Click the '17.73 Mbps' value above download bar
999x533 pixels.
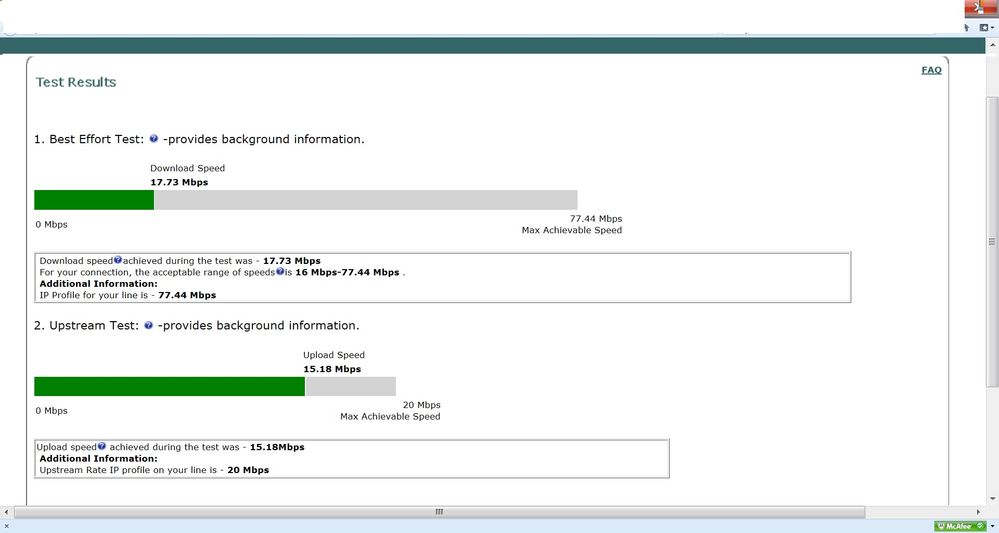pyautogui.click(x=179, y=182)
